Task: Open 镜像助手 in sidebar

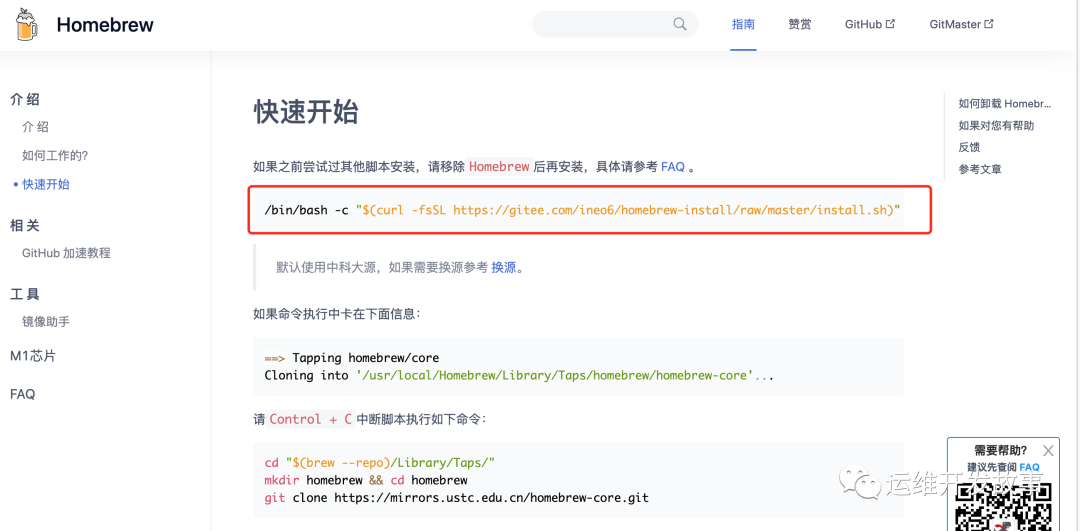Action: tap(45, 322)
